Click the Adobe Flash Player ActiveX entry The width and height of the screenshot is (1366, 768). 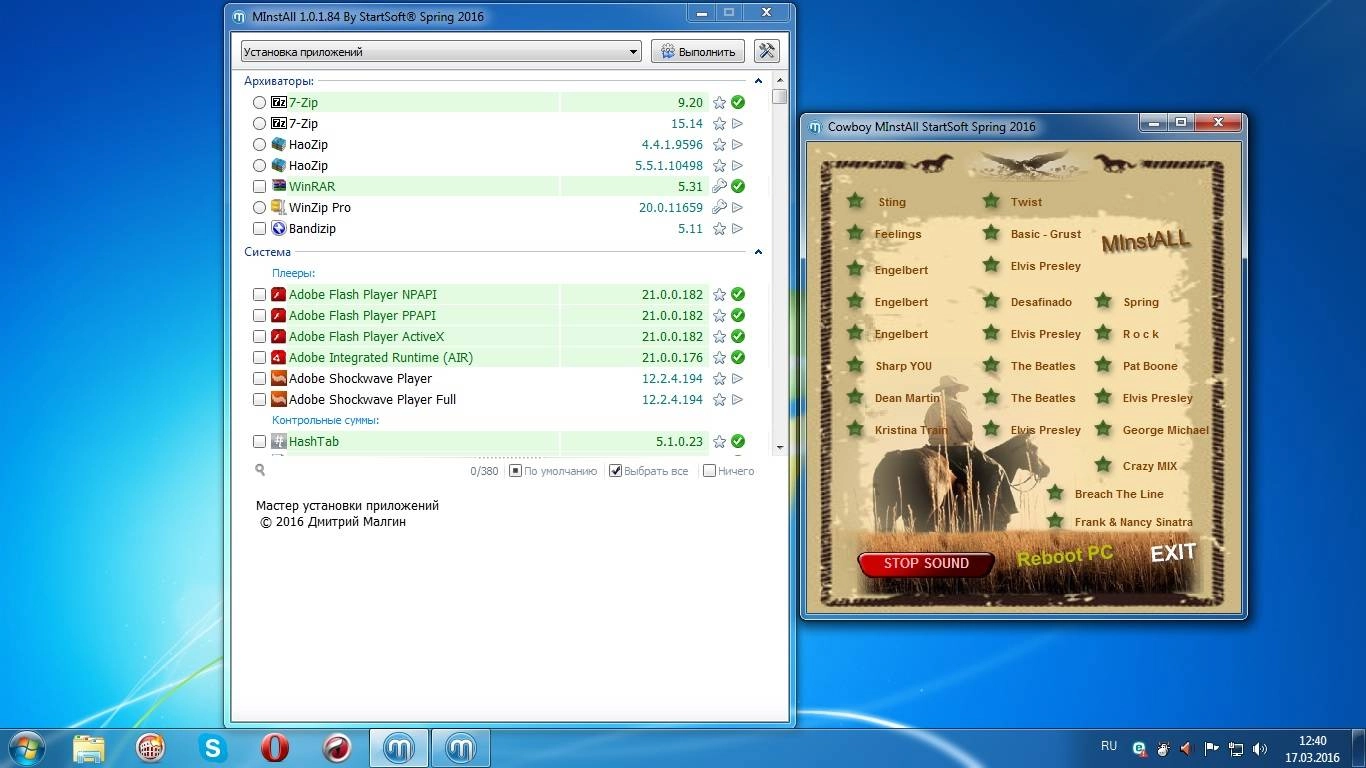coord(366,336)
